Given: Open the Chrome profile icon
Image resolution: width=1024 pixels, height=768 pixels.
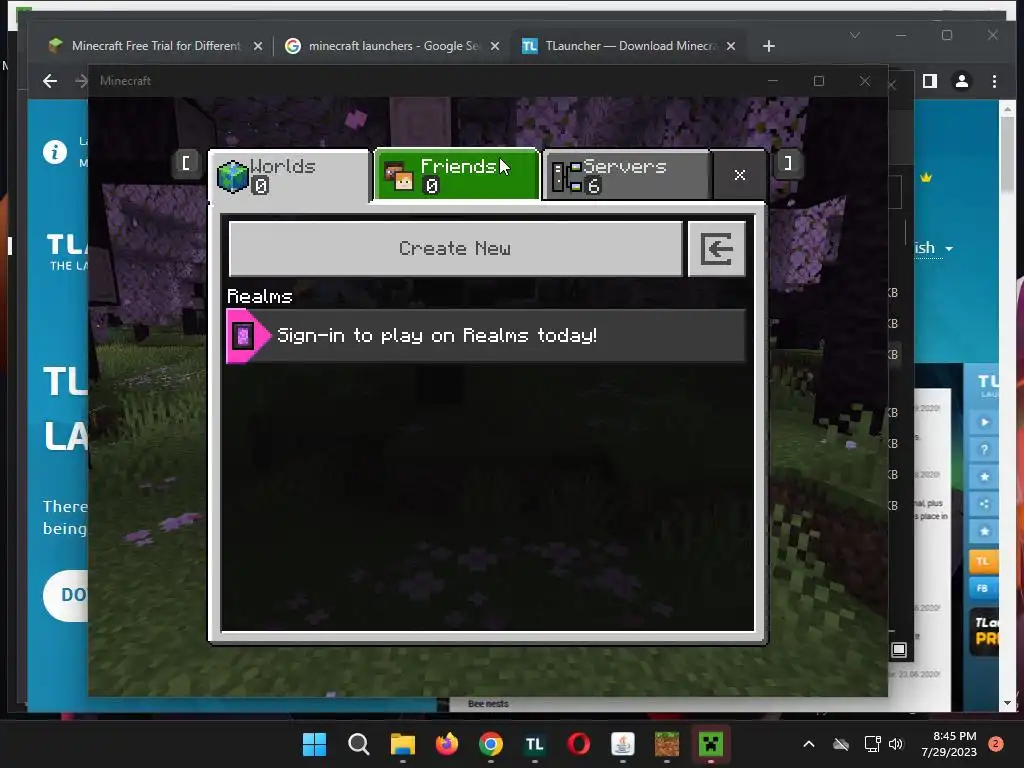Looking at the screenshot, I should pyautogui.click(x=962, y=81).
